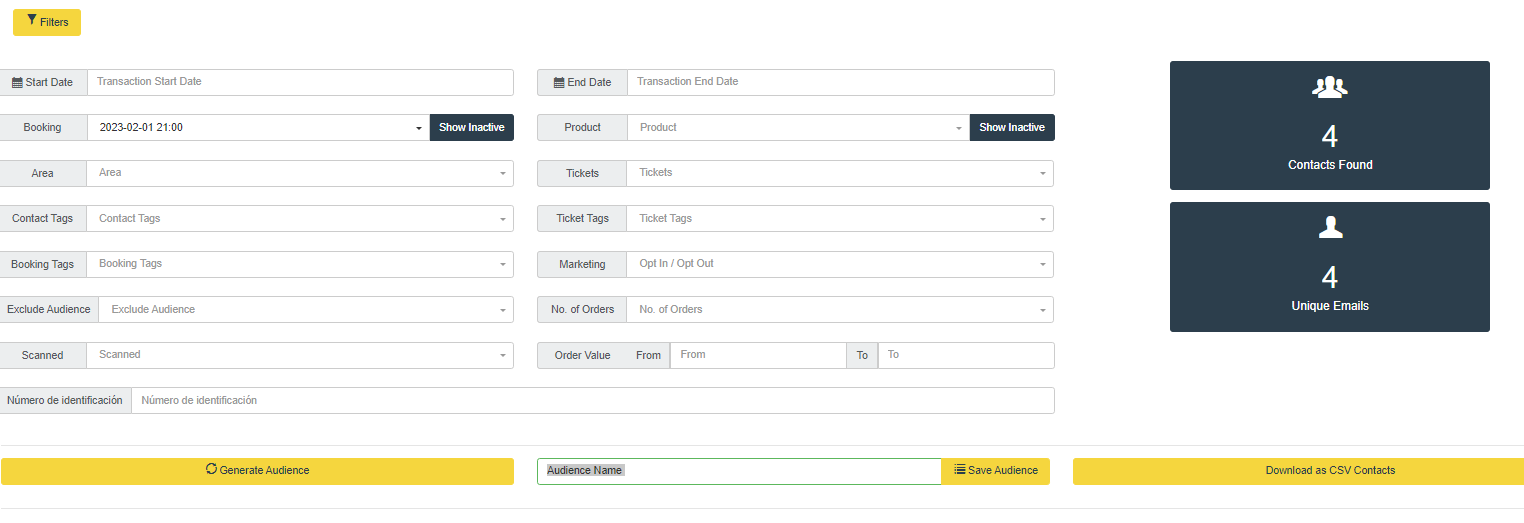1524x523 pixels.
Task: Click the Unique Emails count card
Action: pyautogui.click(x=1330, y=267)
